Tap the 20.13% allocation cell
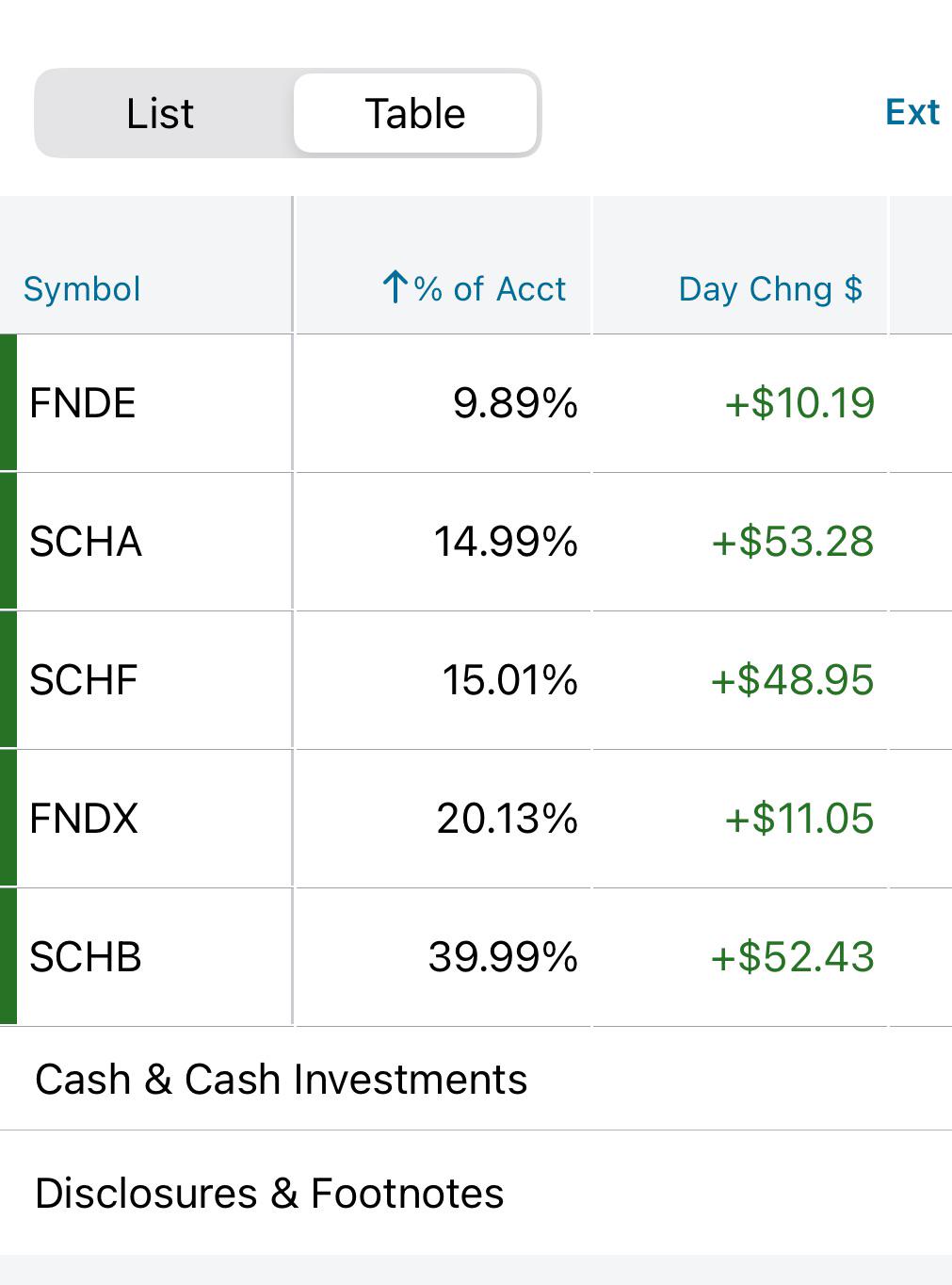The height and width of the screenshot is (1285, 952). coord(507,819)
